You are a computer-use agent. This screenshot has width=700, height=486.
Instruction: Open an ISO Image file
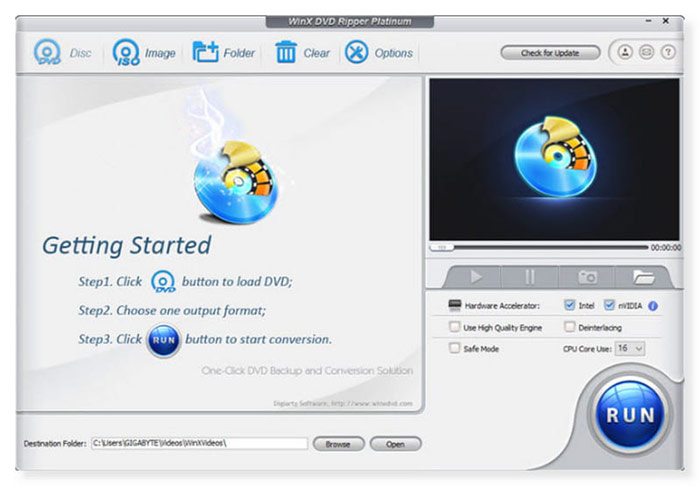coord(144,53)
